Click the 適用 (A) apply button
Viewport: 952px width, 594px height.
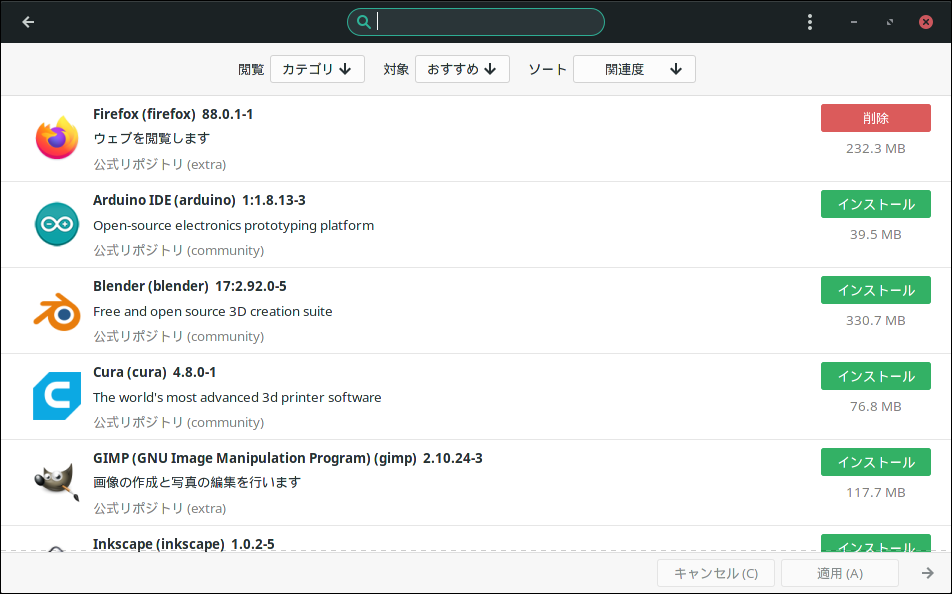click(x=840, y=573)
